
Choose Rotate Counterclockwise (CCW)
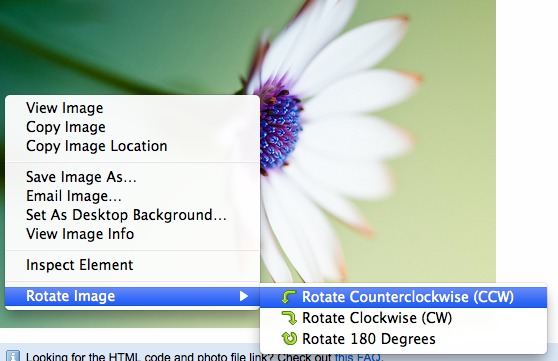coord(404,297)
